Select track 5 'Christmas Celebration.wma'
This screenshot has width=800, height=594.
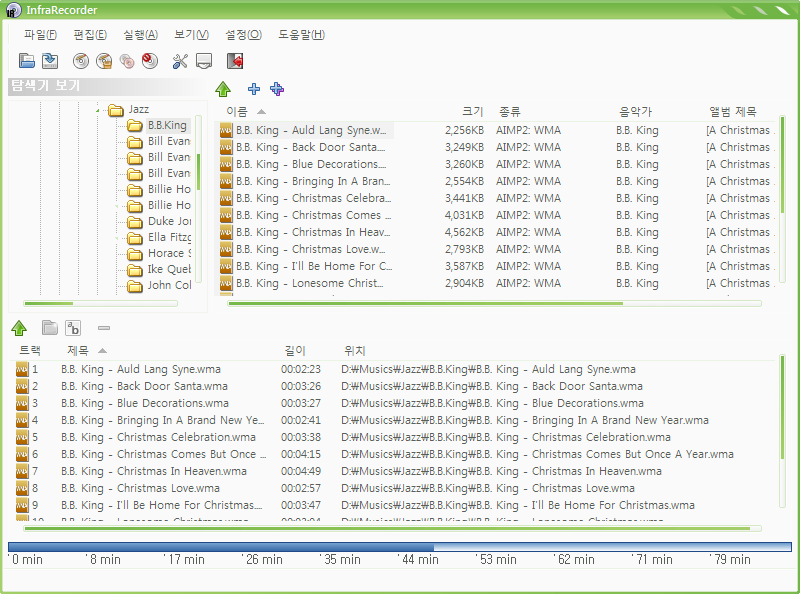(158, 437)
